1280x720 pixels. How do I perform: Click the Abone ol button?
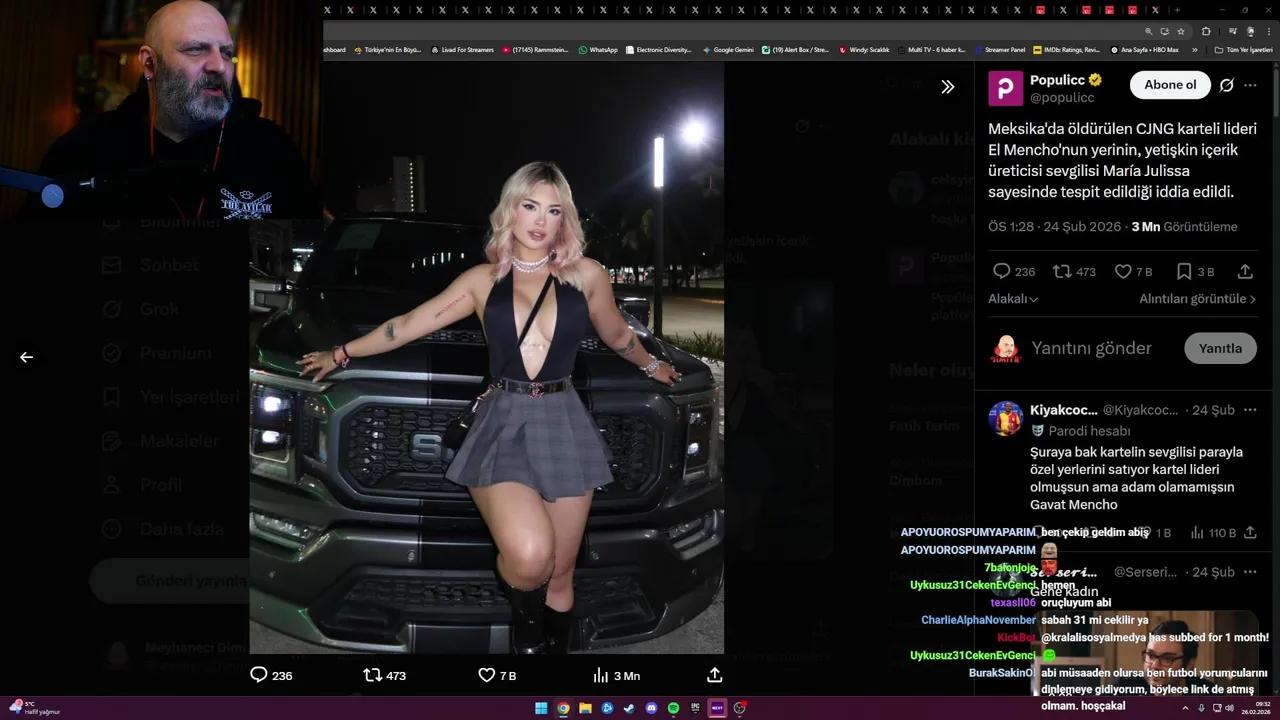[x=1170, y=85]
